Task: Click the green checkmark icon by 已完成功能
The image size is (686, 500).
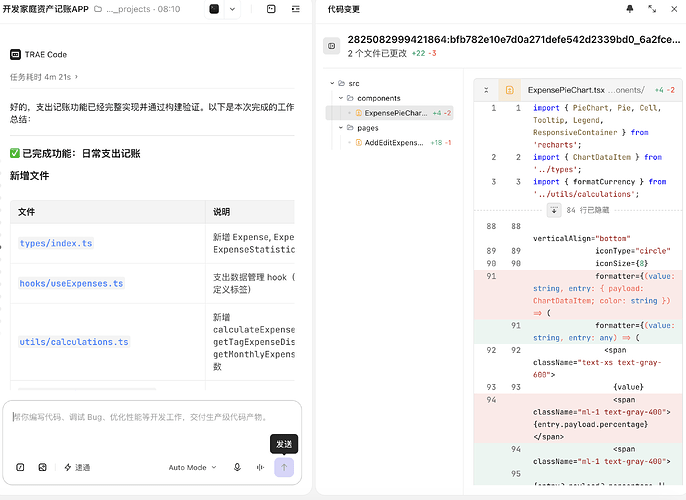Action: coord(15,153)
